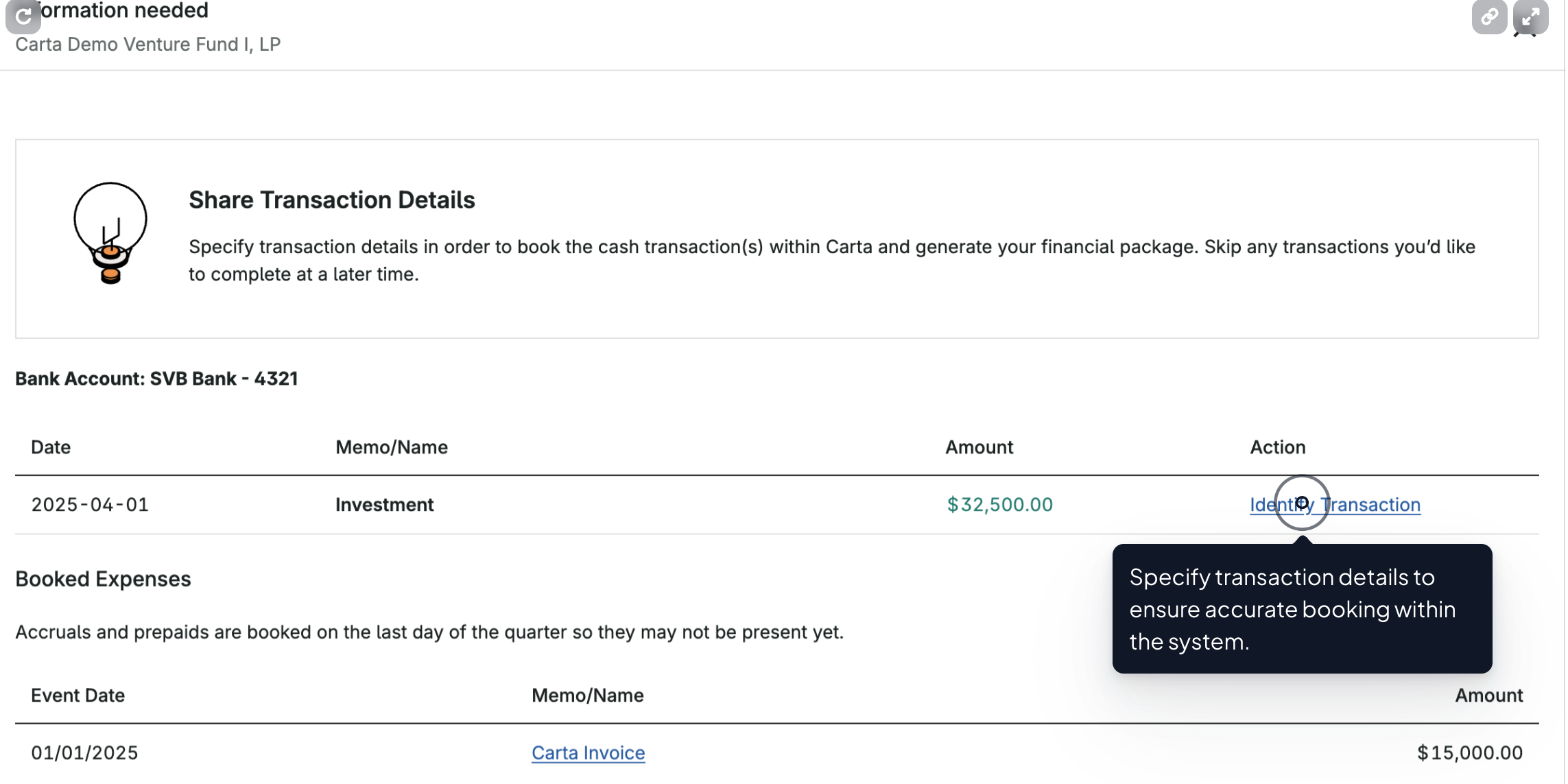Viewport: 1568px width, 784px height.
Task: Click the Share Transaction Details heading
Action: (x=332, y=200)
